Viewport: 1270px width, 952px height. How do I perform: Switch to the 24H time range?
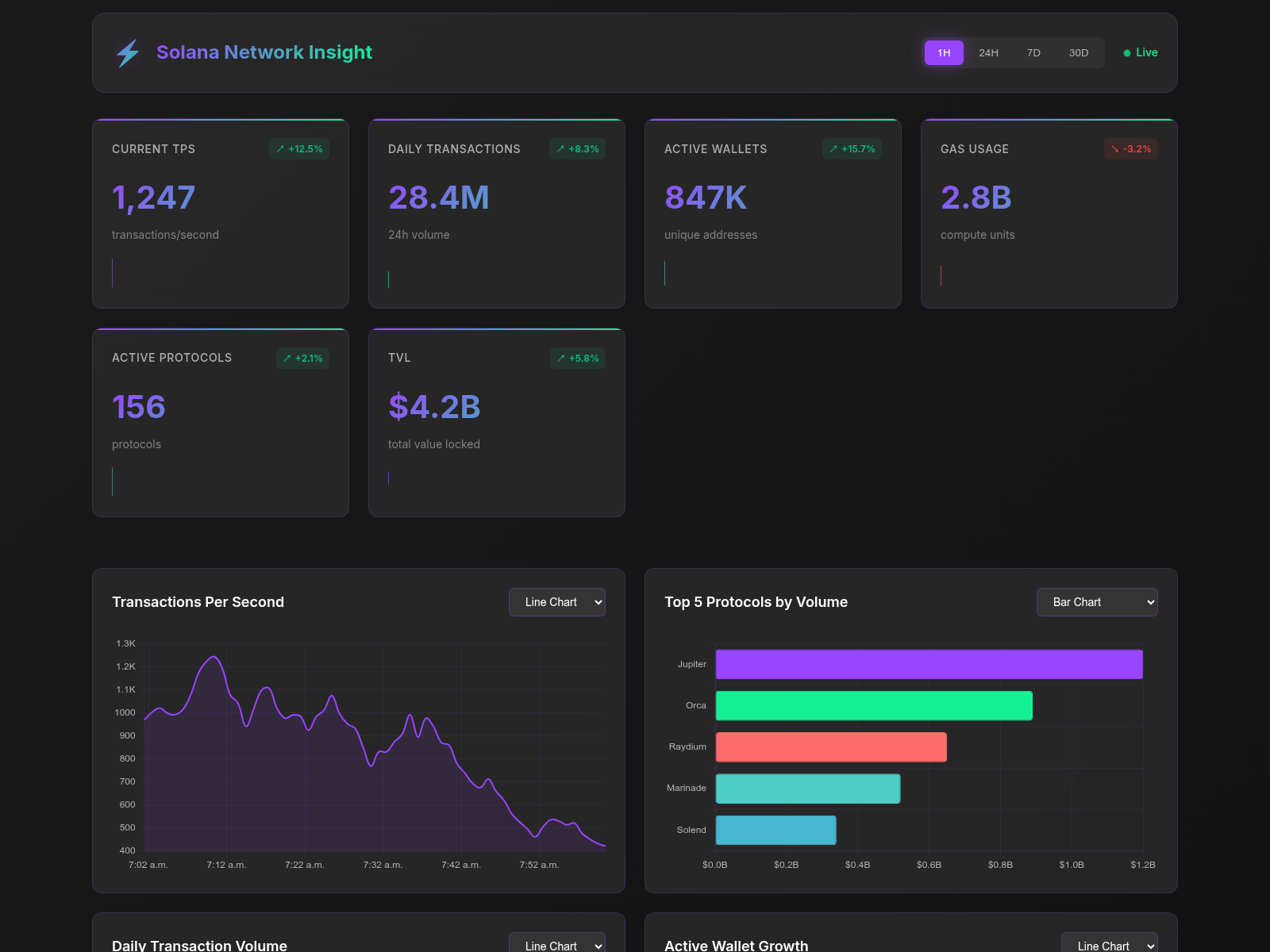click(x=988, y=52)
